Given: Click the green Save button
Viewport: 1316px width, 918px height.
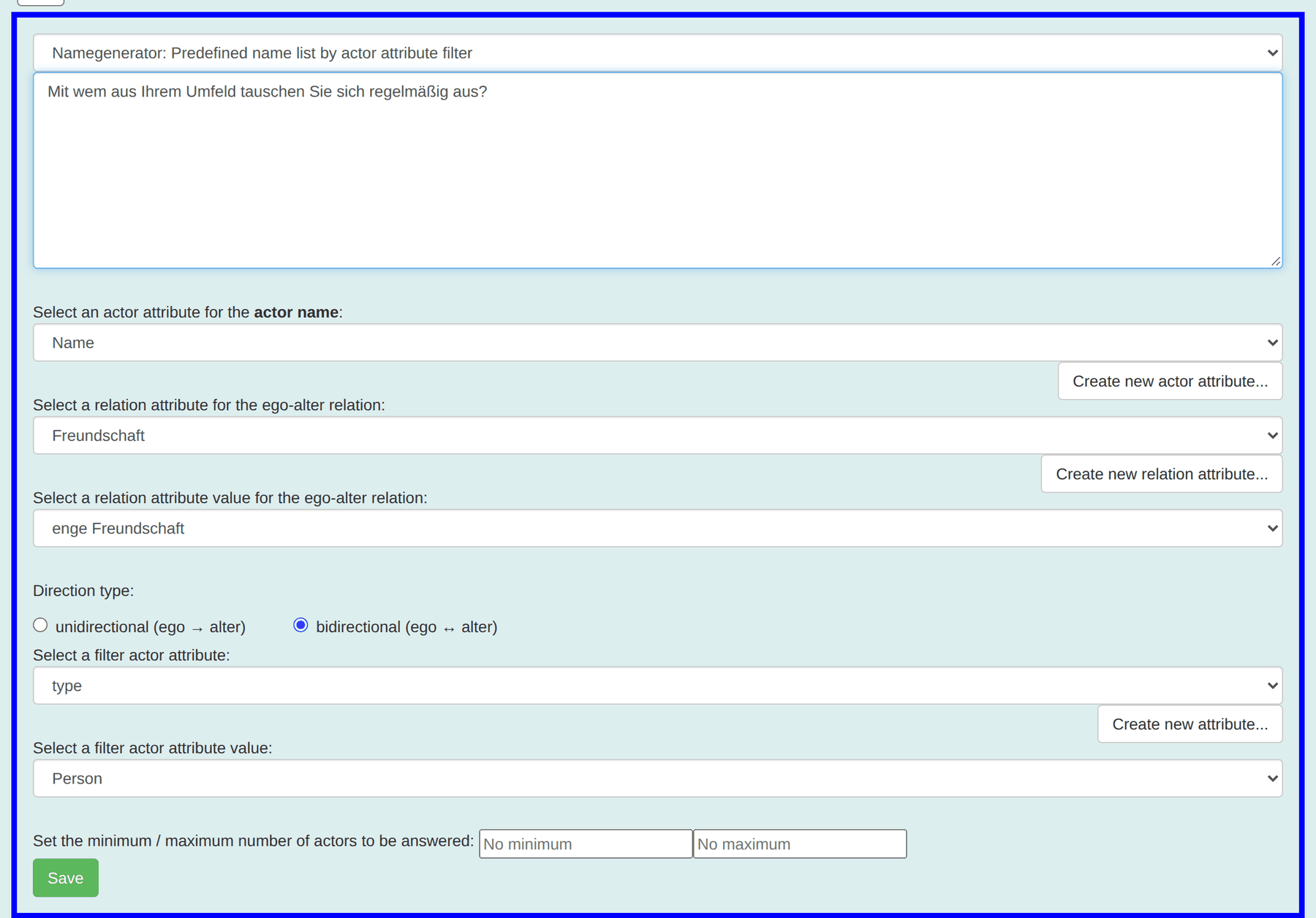Looking at the screenshot, I should point(66,878).
